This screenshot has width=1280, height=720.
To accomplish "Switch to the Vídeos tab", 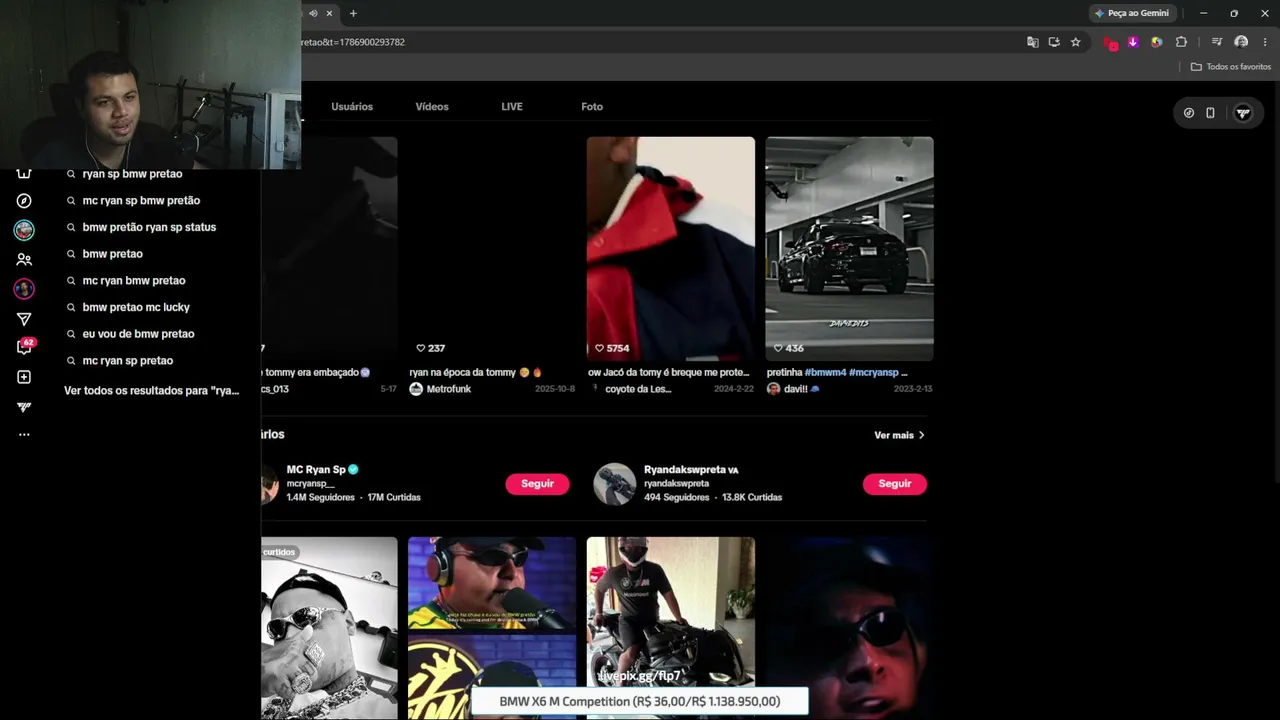I will point(432,107).
